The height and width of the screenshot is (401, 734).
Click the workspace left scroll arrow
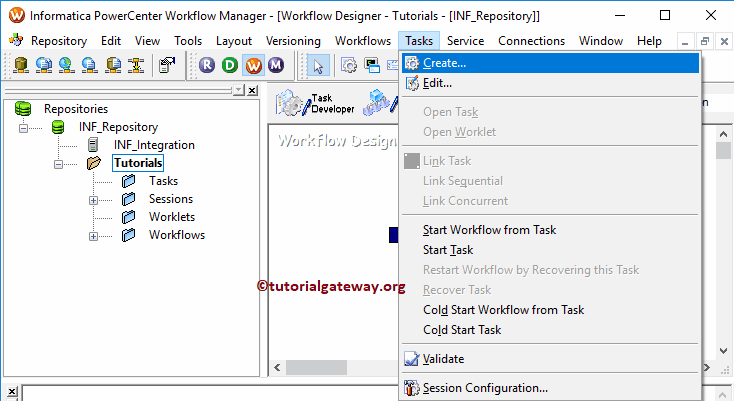pos(277,367)
